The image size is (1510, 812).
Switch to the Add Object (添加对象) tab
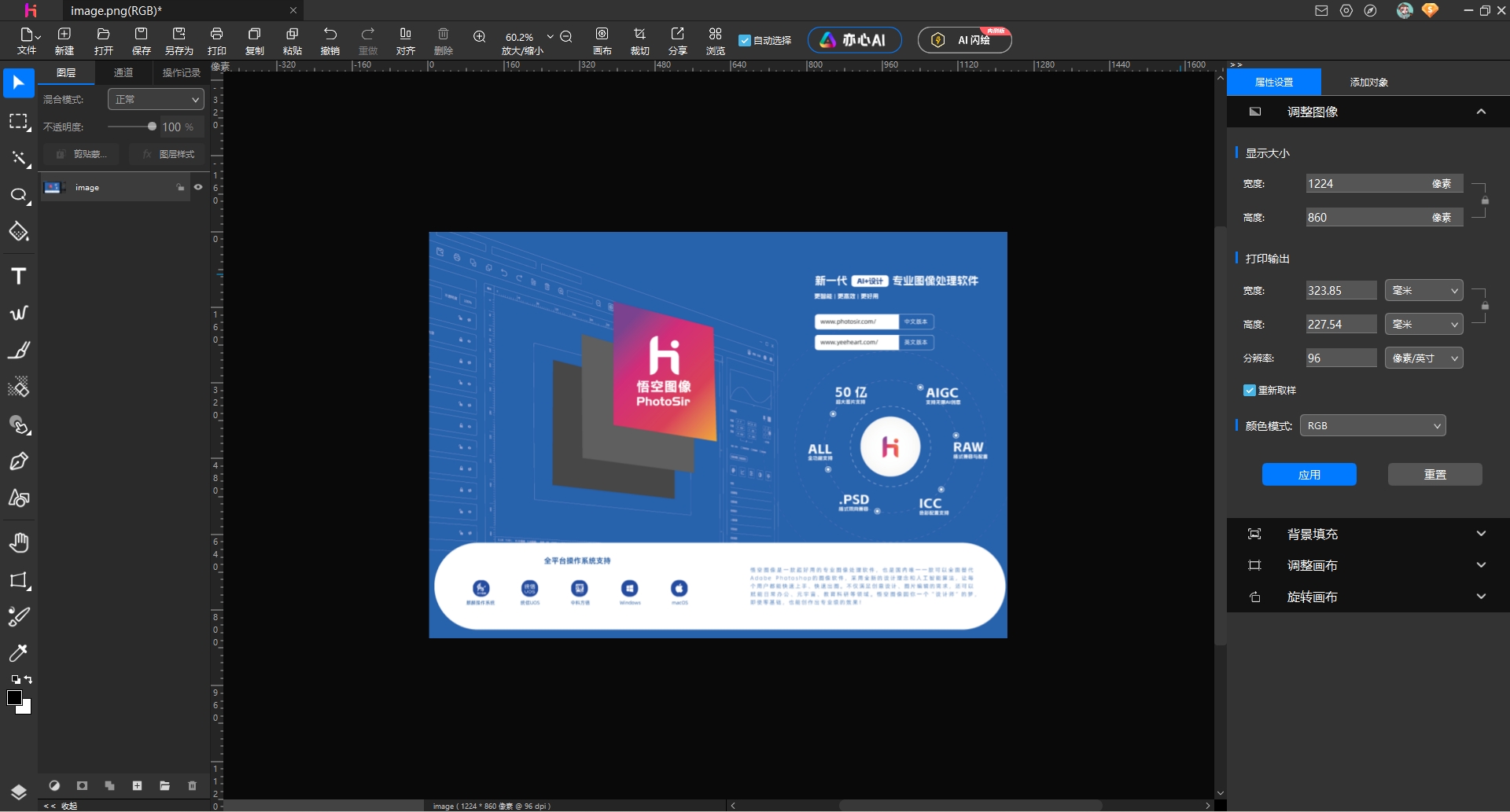point(1368,82)
